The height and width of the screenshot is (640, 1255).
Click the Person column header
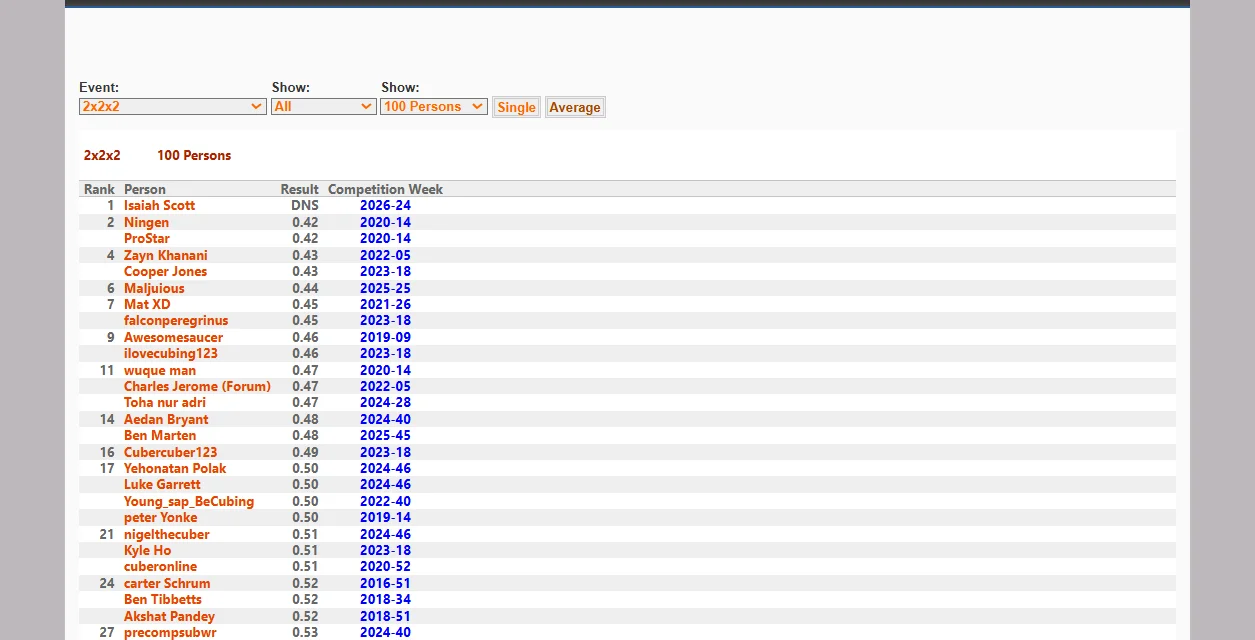(x=145, y=189)
